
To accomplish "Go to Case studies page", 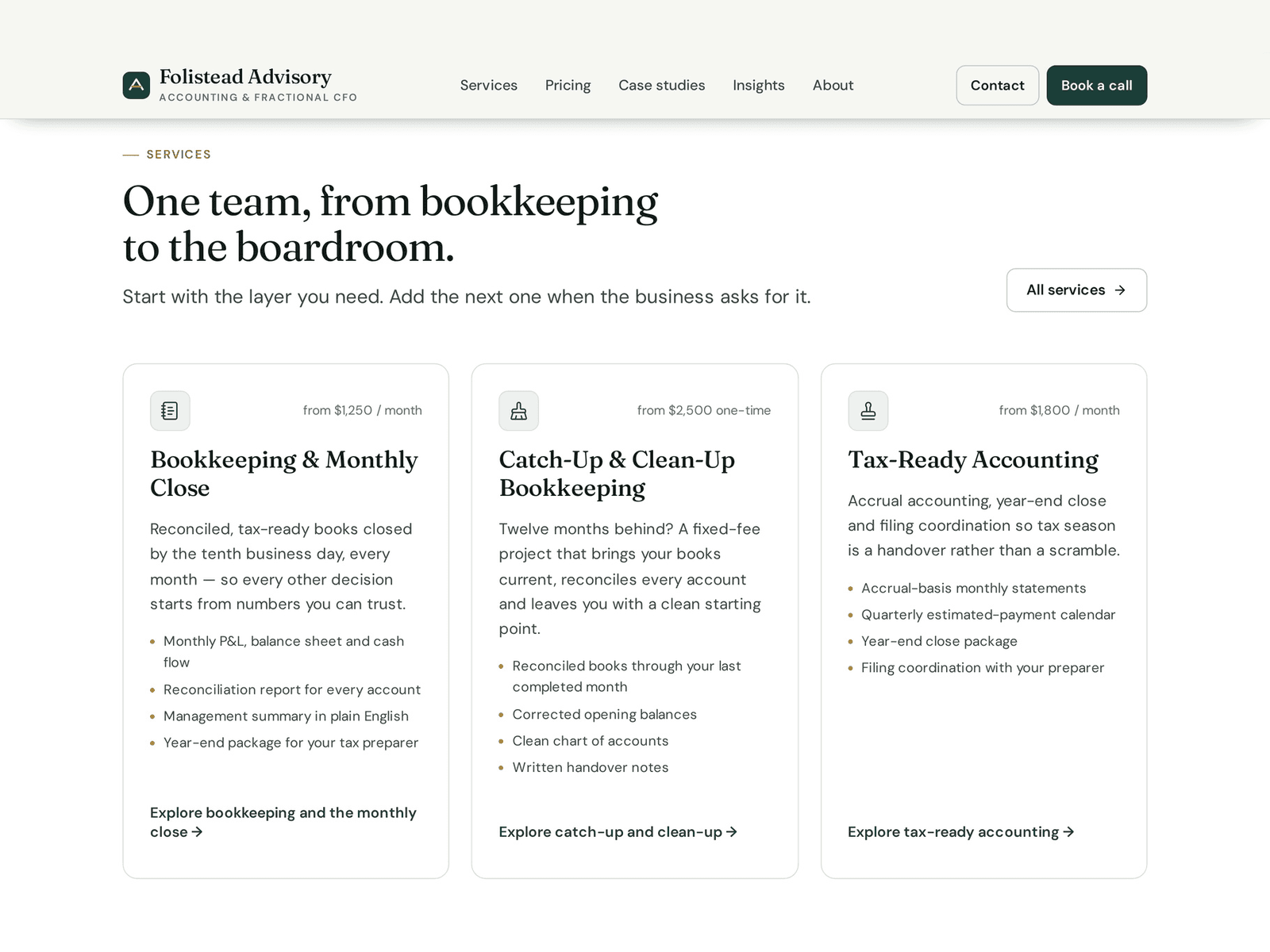I will click(662, 85).
